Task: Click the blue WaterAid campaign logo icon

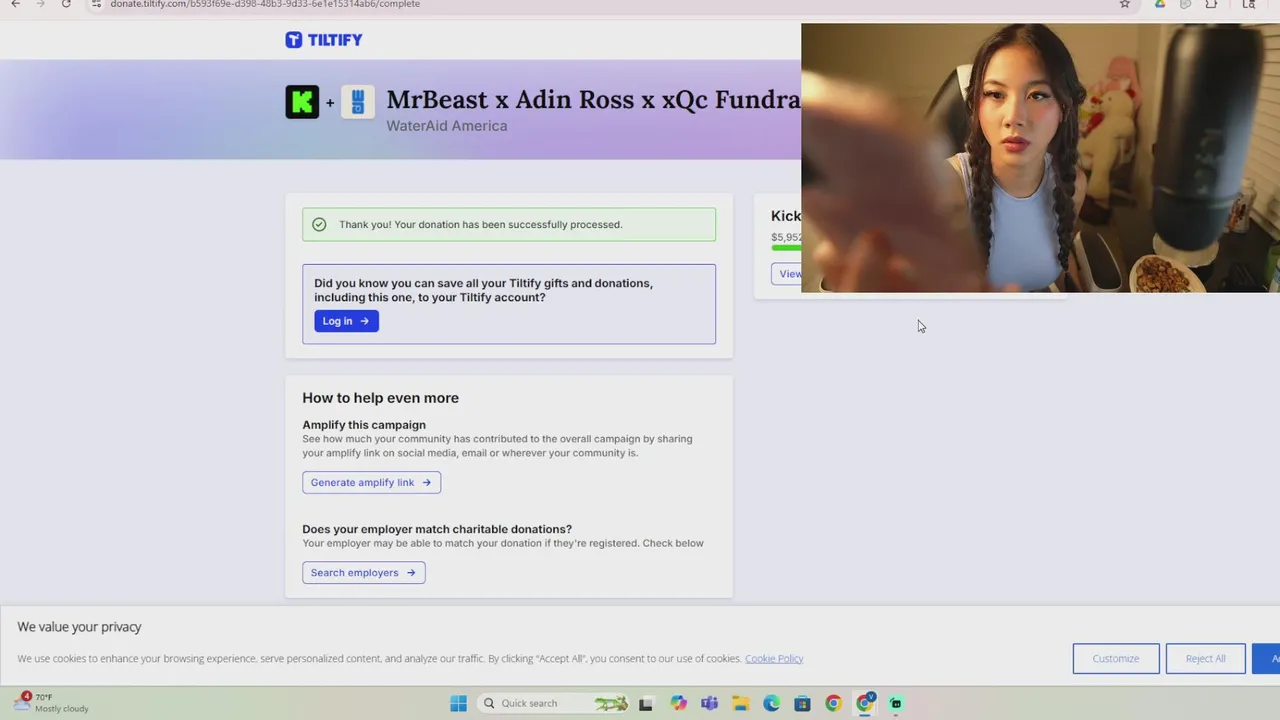Action: (357, 102)
